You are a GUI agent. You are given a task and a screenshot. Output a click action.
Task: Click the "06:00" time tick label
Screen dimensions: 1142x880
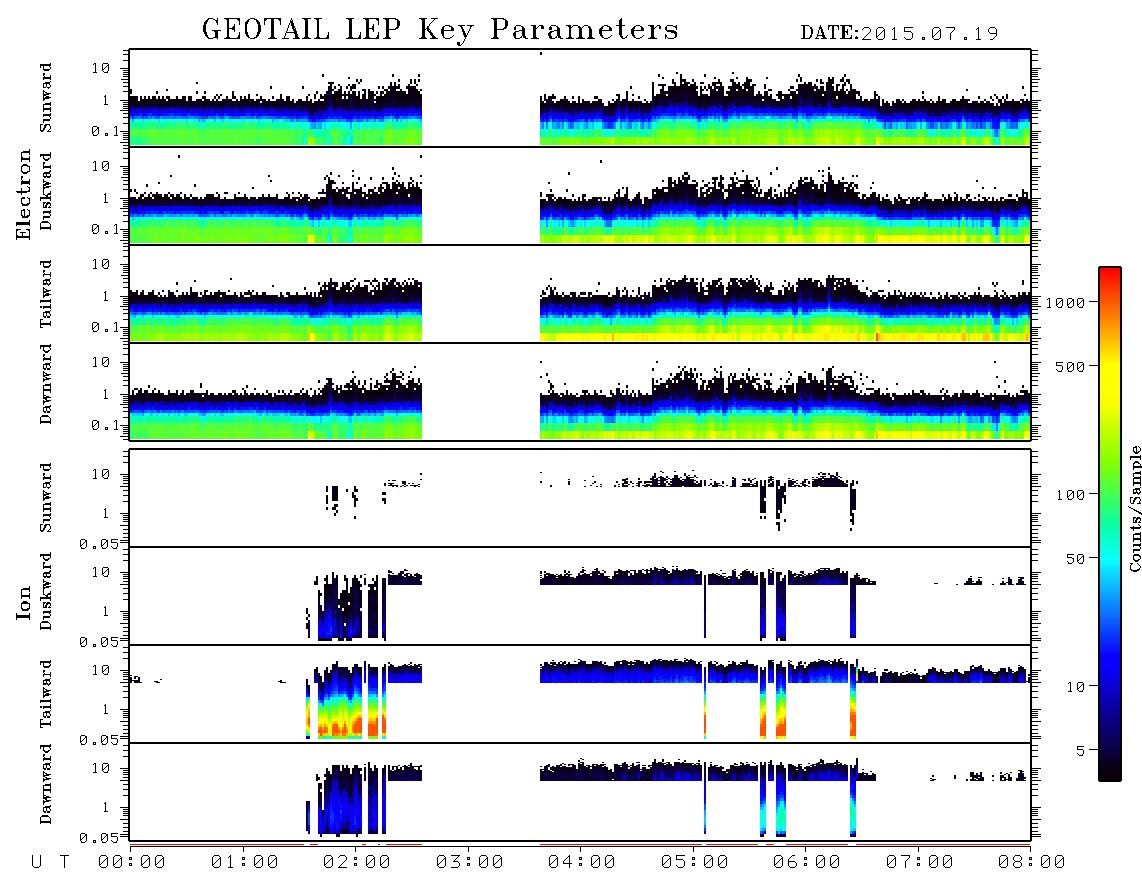point(807,863)
